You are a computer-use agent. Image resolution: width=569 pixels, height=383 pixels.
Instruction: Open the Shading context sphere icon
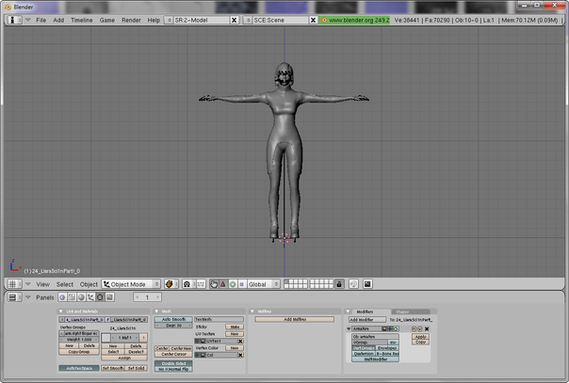coord(81,297)
